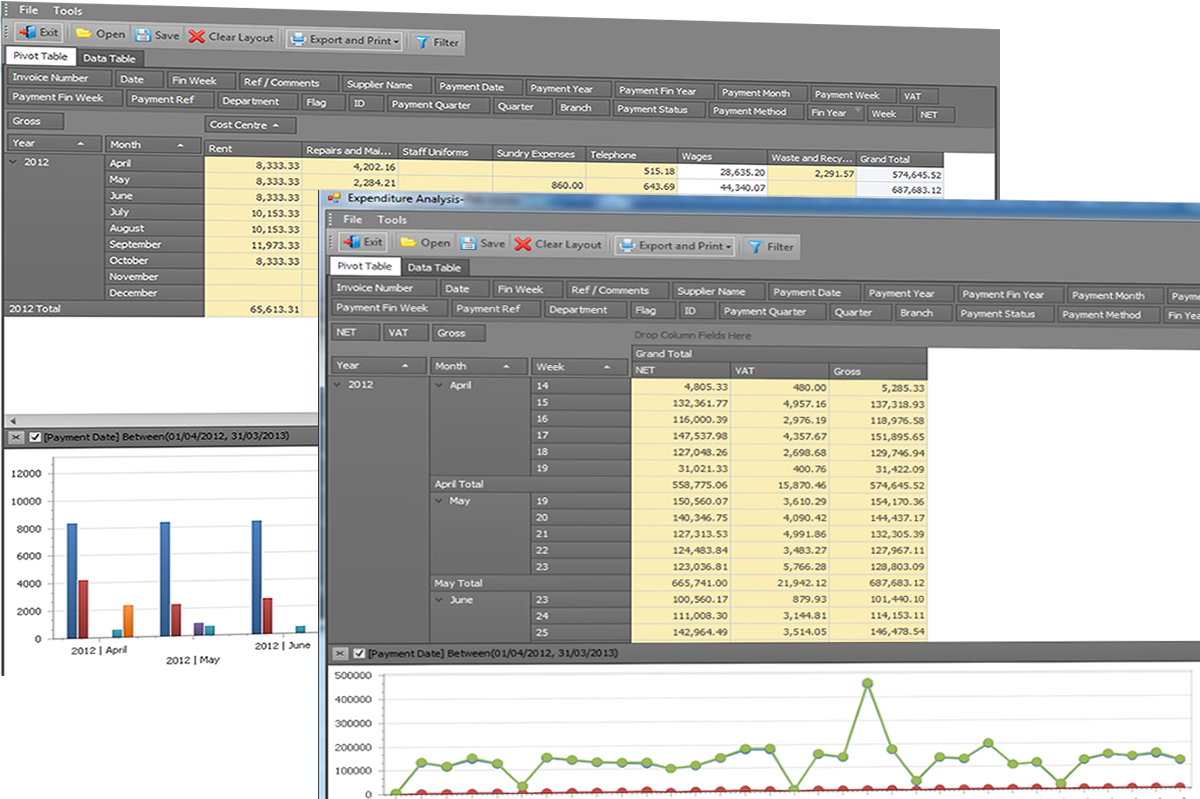Click the Exit icon in the Expenditure Analysis window
This screenshot has width=1200, height=799.
point(351,243)
